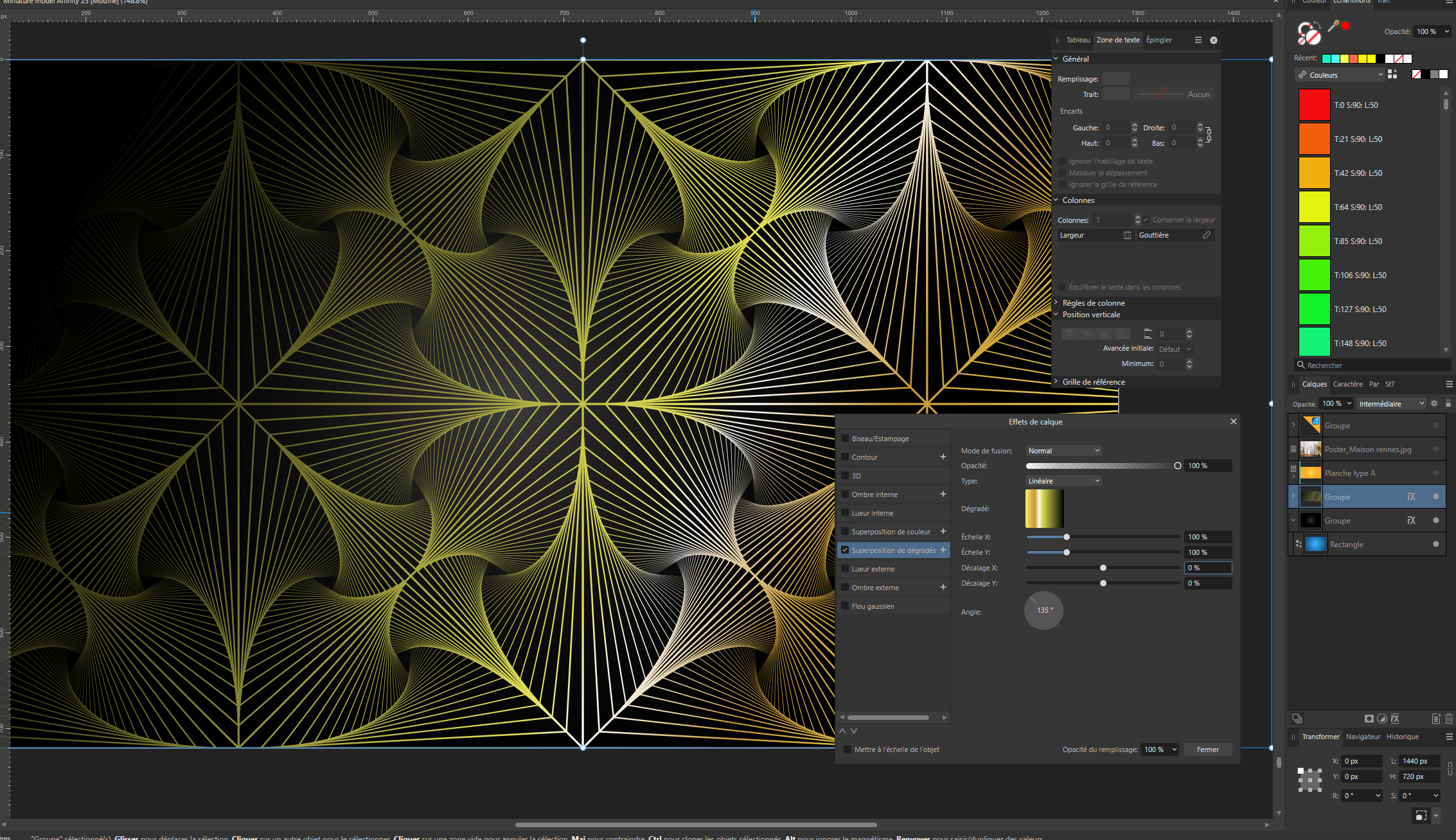The image size is (1456, 840).
Task: Click the Décalage Y percentage field
Action: click(x=1207, y=583)
